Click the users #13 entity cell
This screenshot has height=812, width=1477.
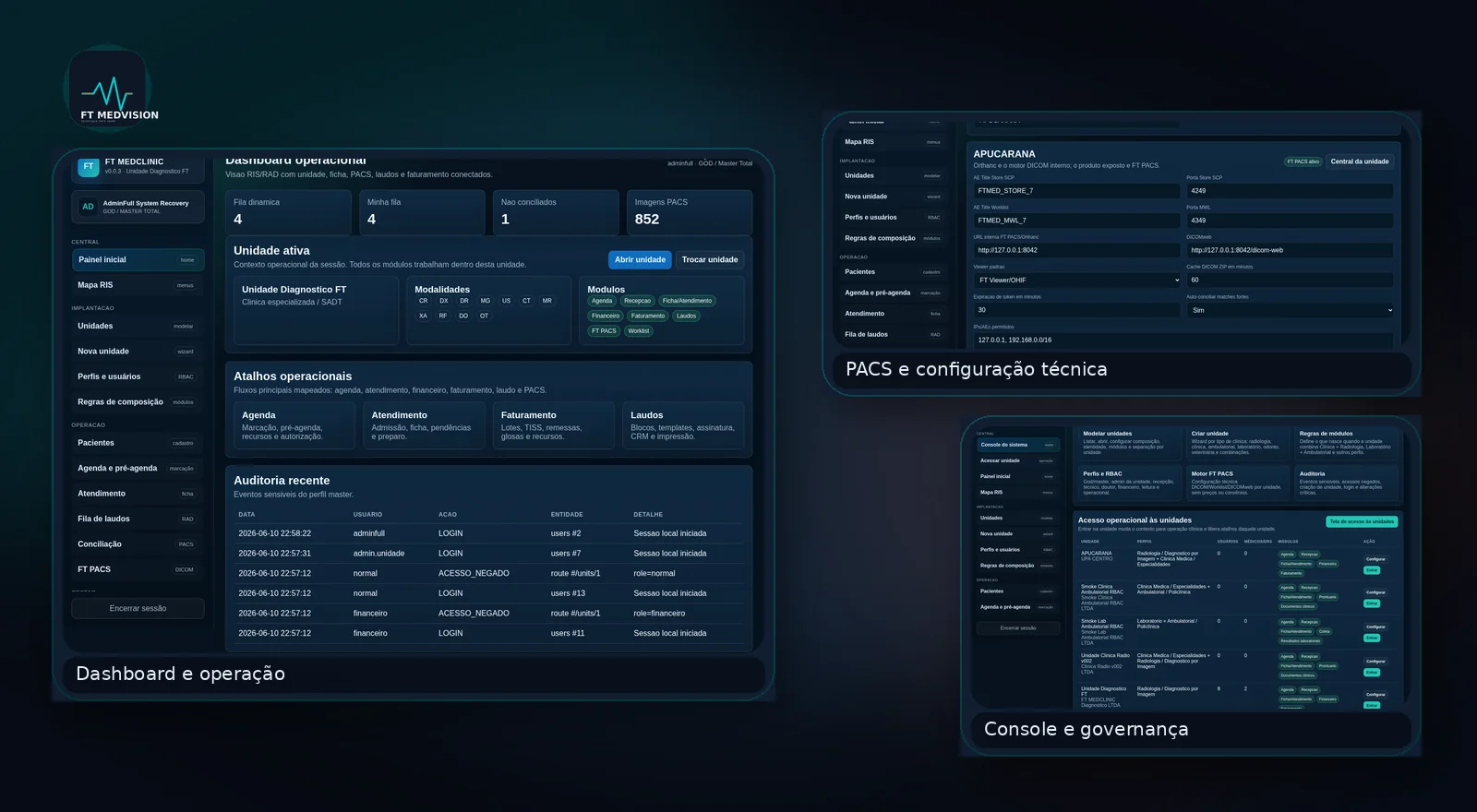click(x=568, y=593)
